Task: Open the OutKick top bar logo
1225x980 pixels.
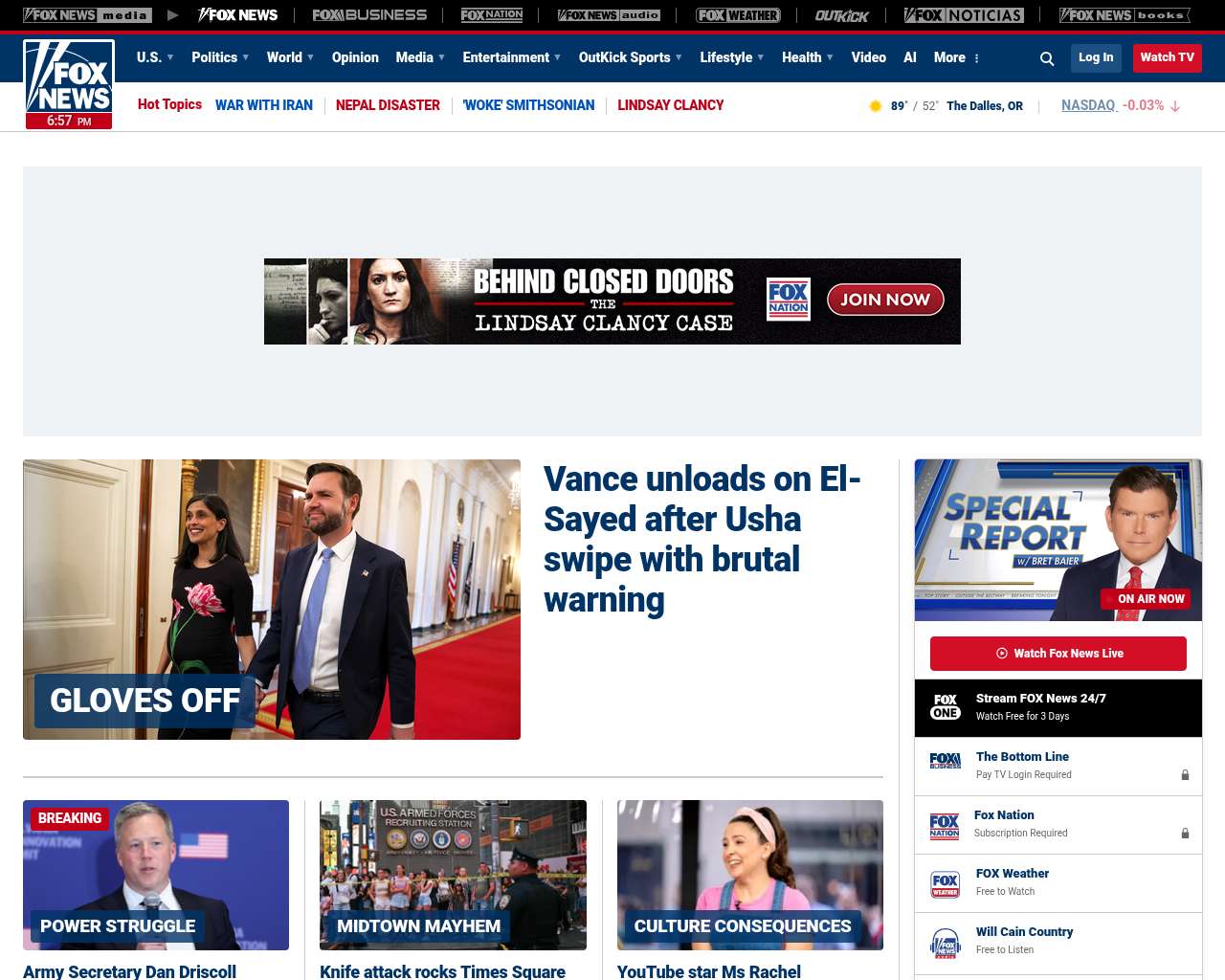Action: pyautogui.click(x=842, y=15)
